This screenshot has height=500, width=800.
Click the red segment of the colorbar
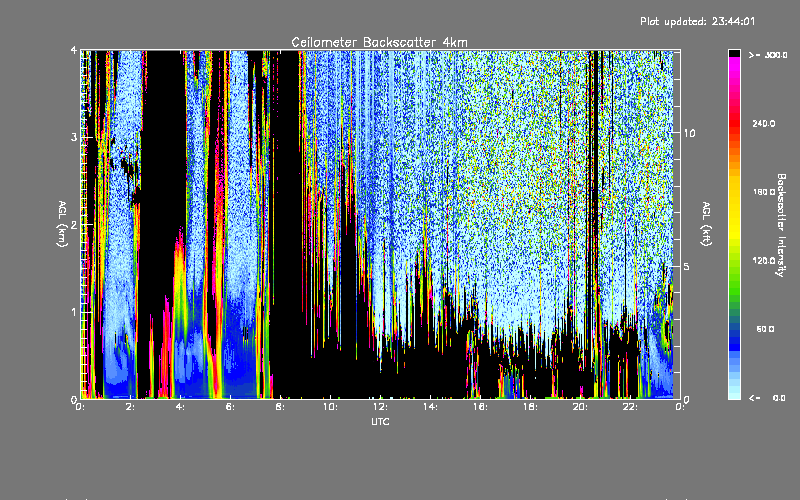[734, 122]
